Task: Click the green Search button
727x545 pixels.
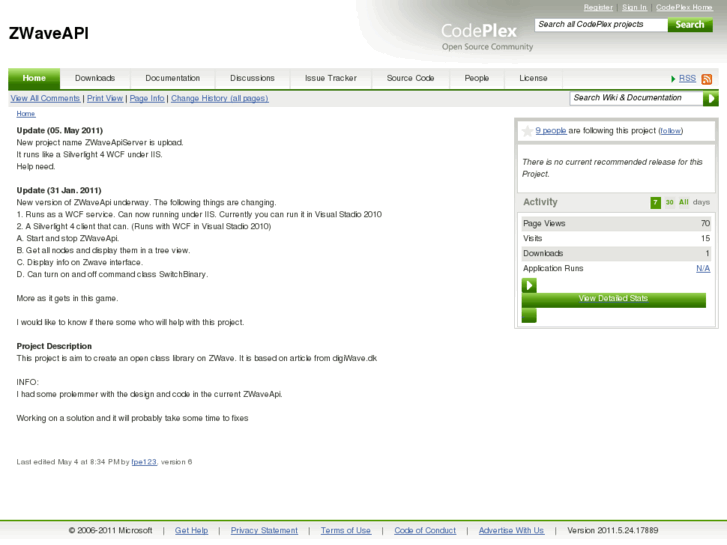Action: (x=690, y=25)
